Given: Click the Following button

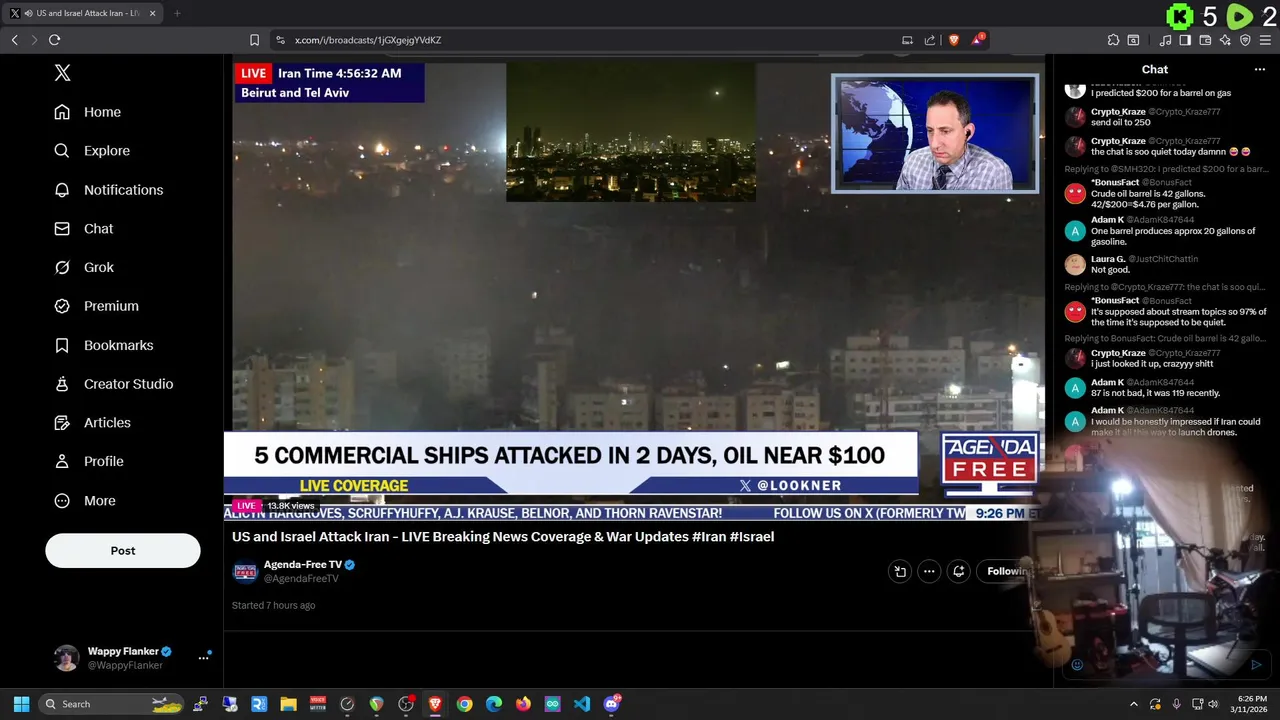Looking at the screenshot, I should pyautogui.click(x=1007, y=572).
